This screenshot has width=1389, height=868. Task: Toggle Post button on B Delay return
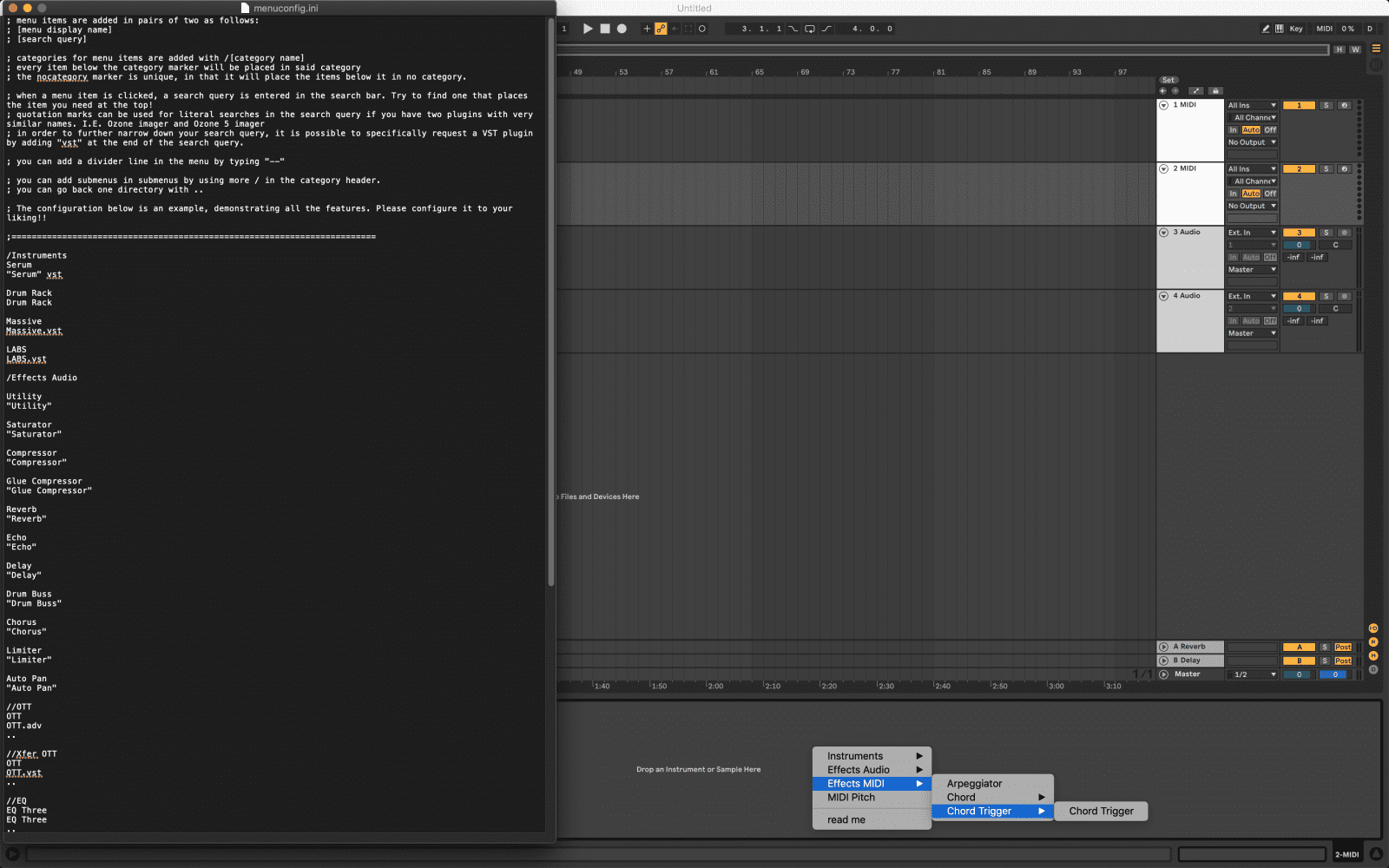[1343, 661]
